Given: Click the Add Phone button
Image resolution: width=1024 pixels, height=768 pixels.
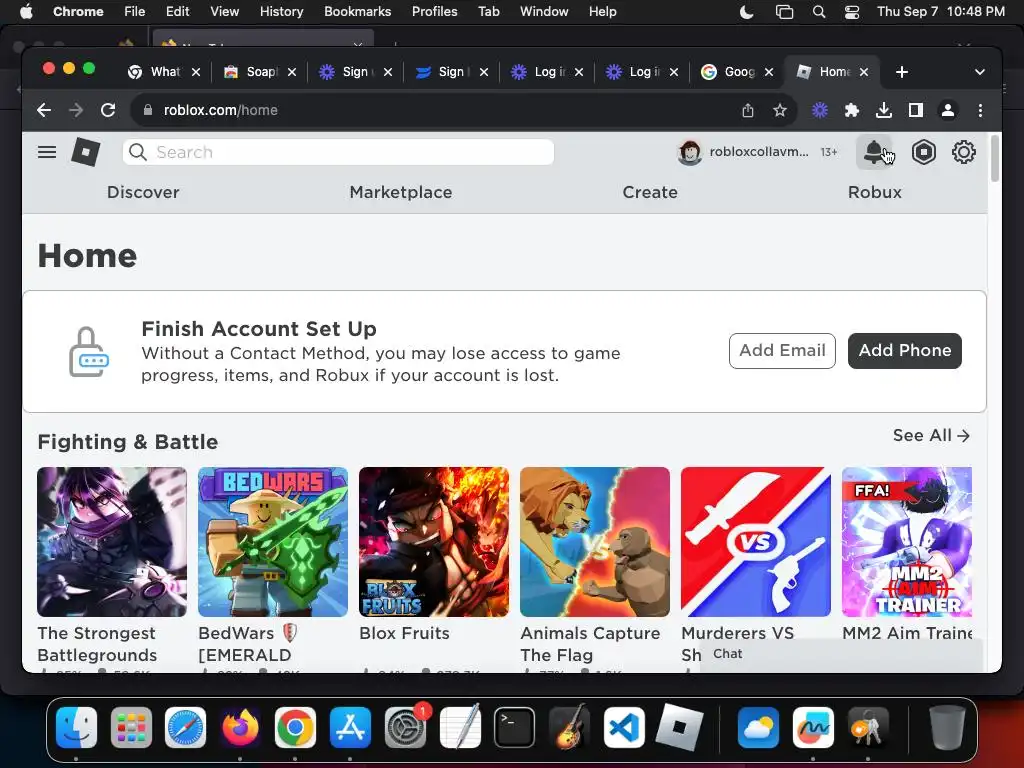Looking at the screenshot, I should [904, 351].
